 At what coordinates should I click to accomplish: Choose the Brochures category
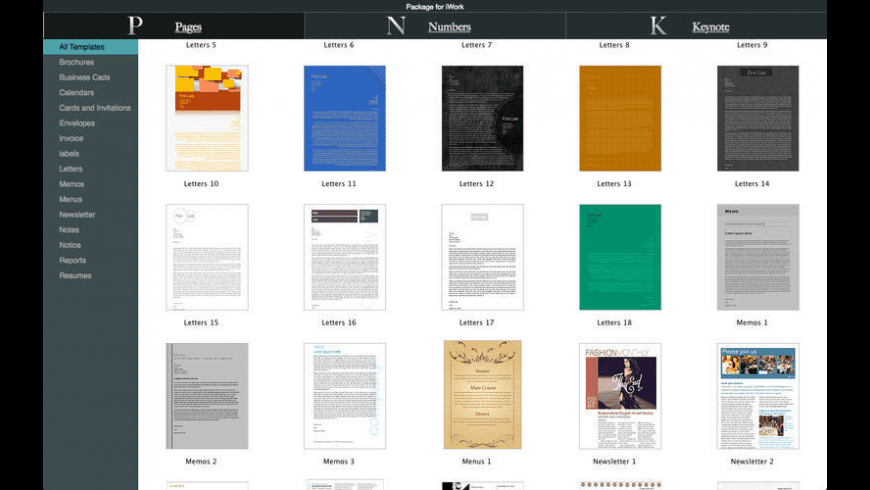point(77,62)
